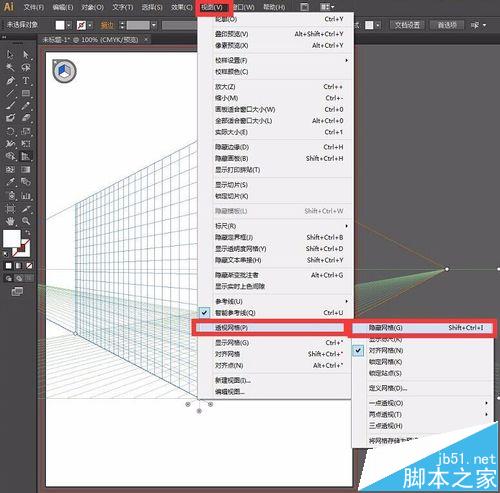Open the stroke color dropdown arrow

click(x=90, y=25)
